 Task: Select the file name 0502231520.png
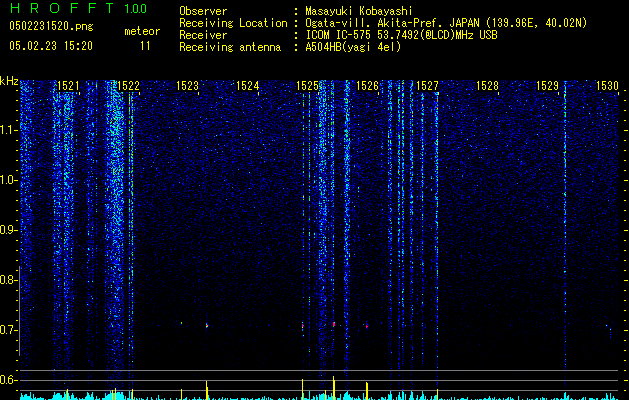pos(51,26)
